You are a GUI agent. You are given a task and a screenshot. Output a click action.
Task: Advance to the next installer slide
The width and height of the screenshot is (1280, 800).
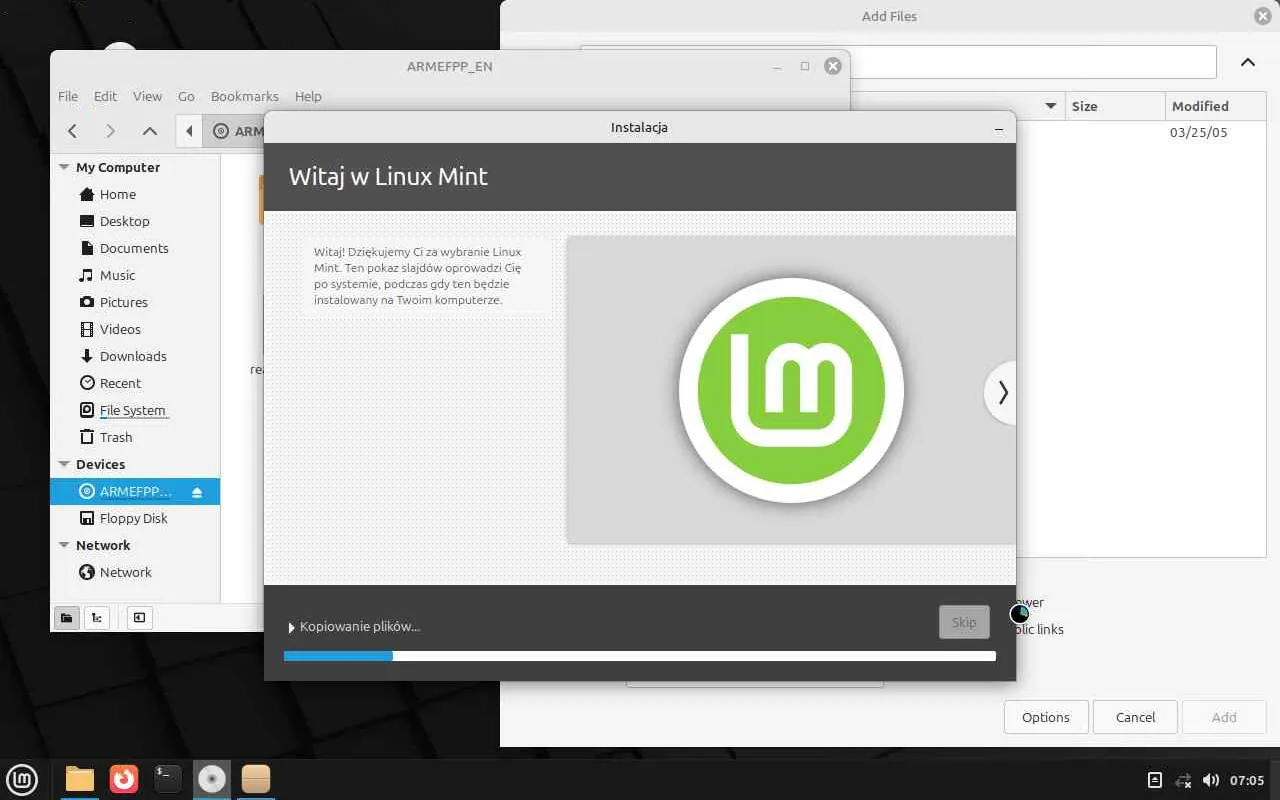pyautogui.click(x=1001, y=393)
